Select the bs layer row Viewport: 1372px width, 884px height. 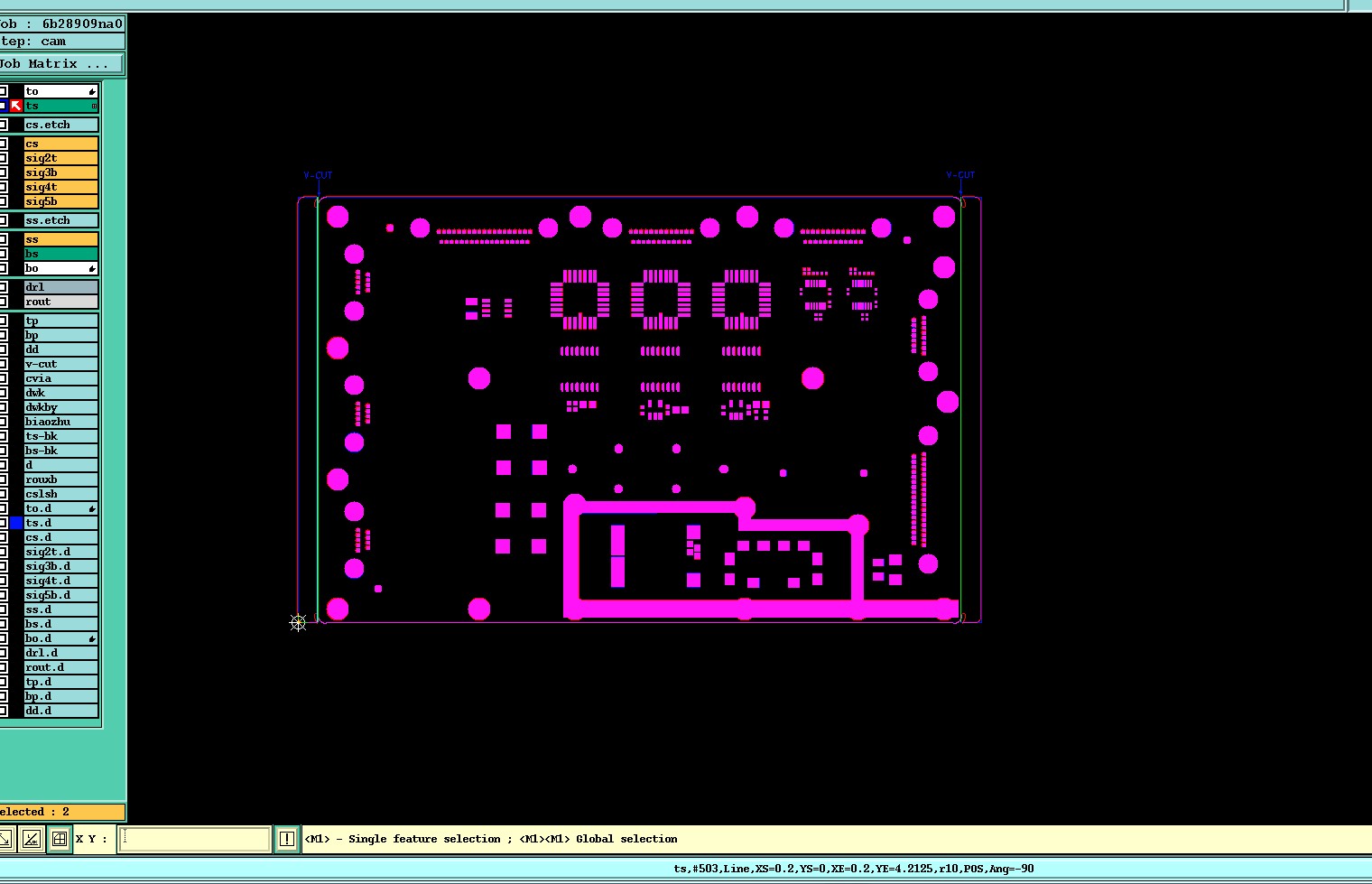[60, 254]
